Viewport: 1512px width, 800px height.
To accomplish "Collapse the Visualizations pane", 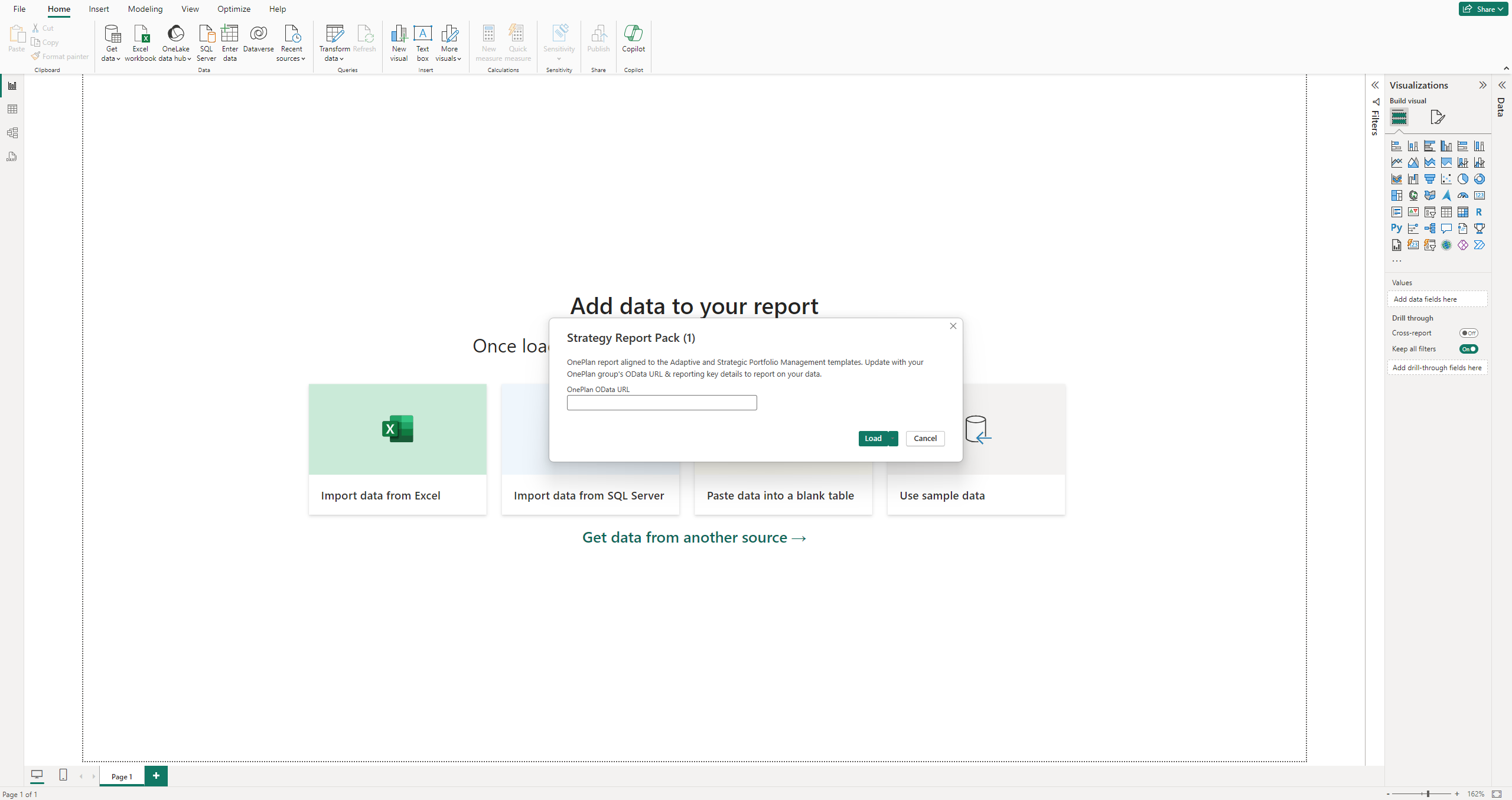I will [1482, 86].
